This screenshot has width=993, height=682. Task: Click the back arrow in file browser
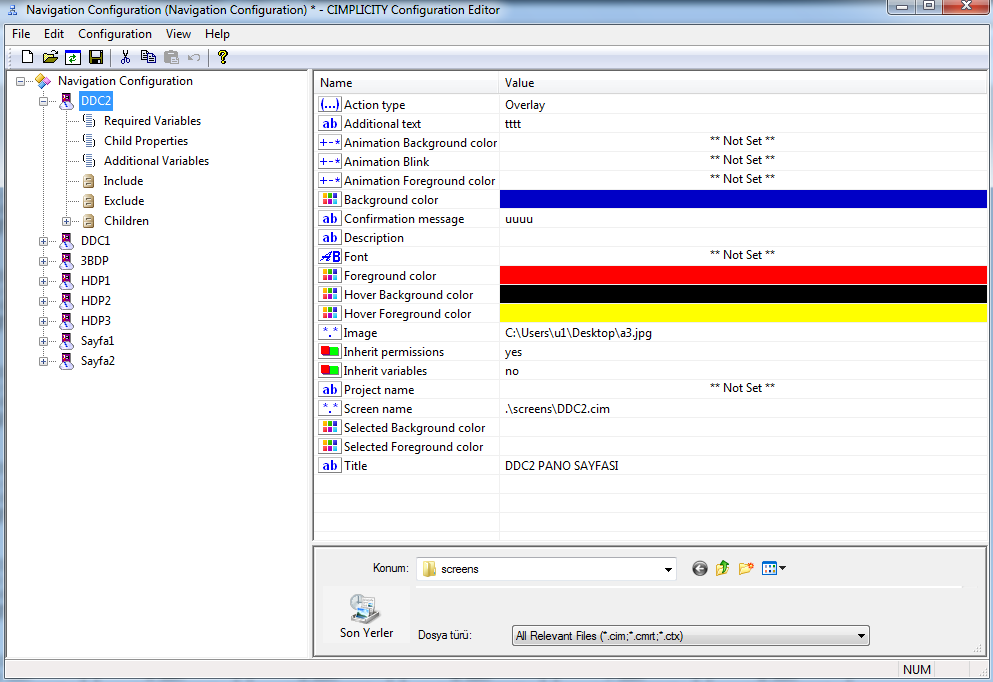[x=700, y=569]
